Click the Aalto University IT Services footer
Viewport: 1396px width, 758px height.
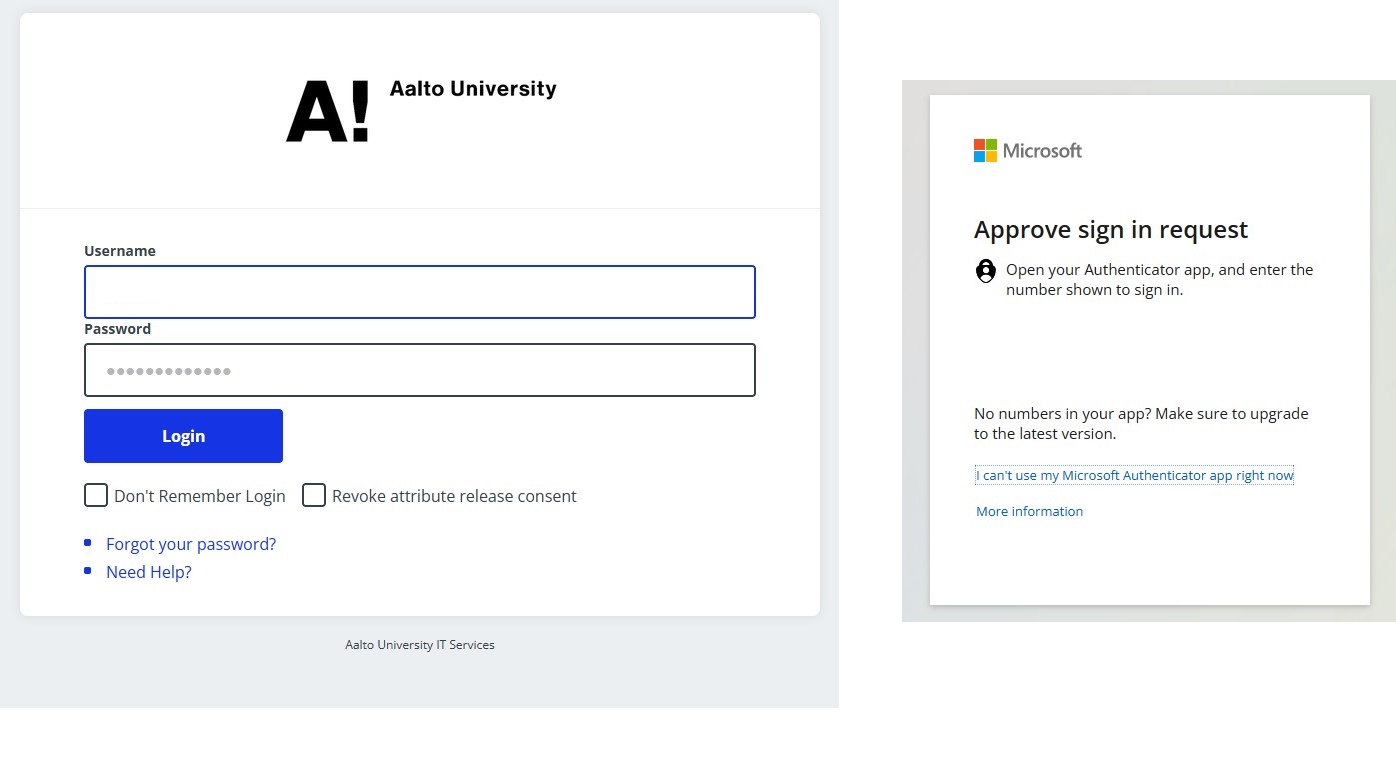420,645
